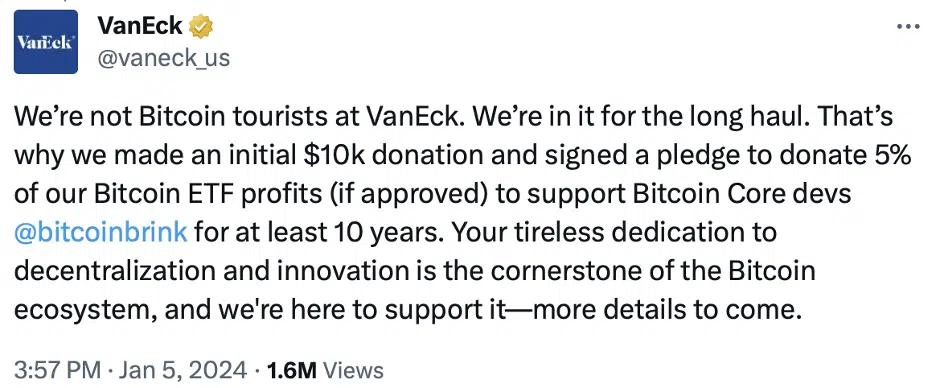The height and width of the screenshot is (388, 936).
Task: Click the Views label
Action: point(352,370)
